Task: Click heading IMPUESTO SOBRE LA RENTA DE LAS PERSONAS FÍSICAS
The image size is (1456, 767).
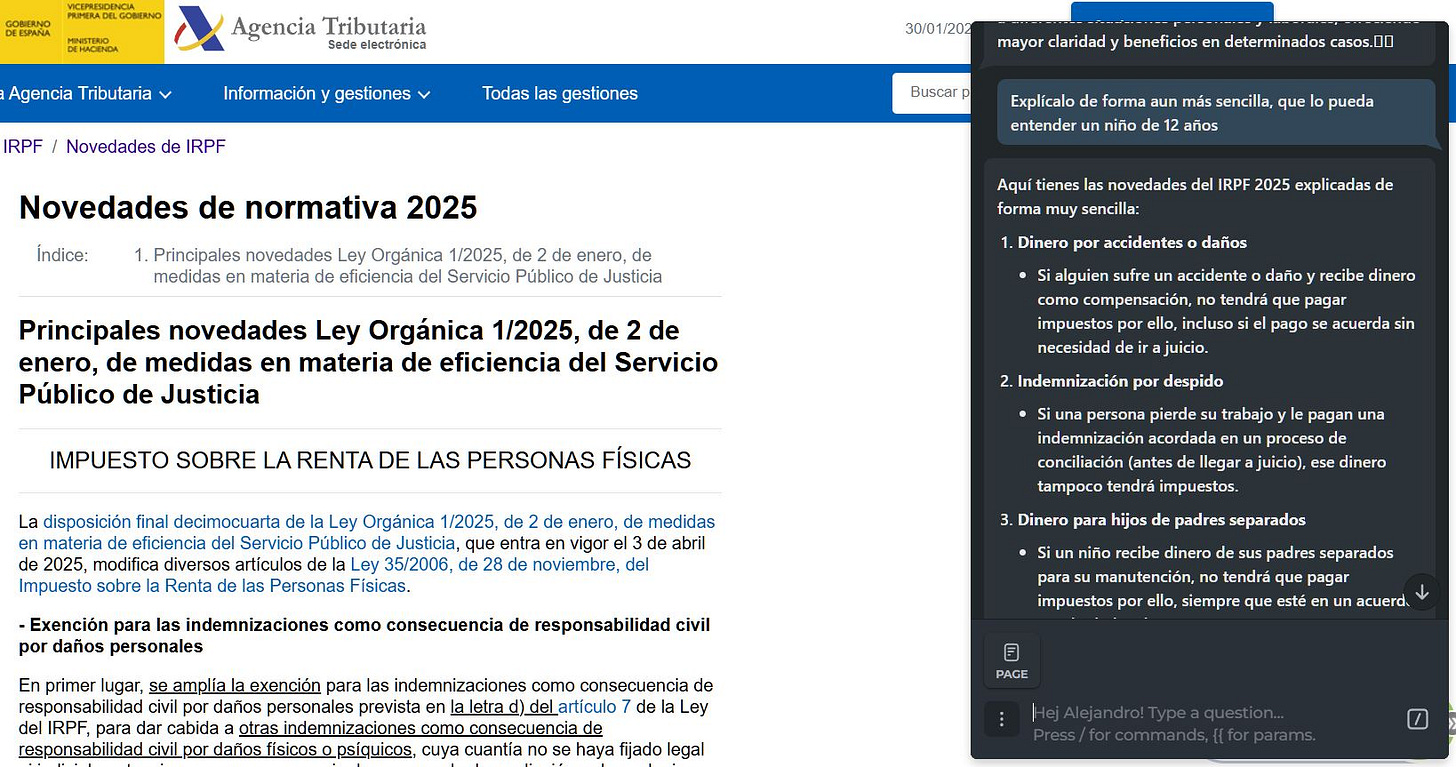Action: coord(370,460)
